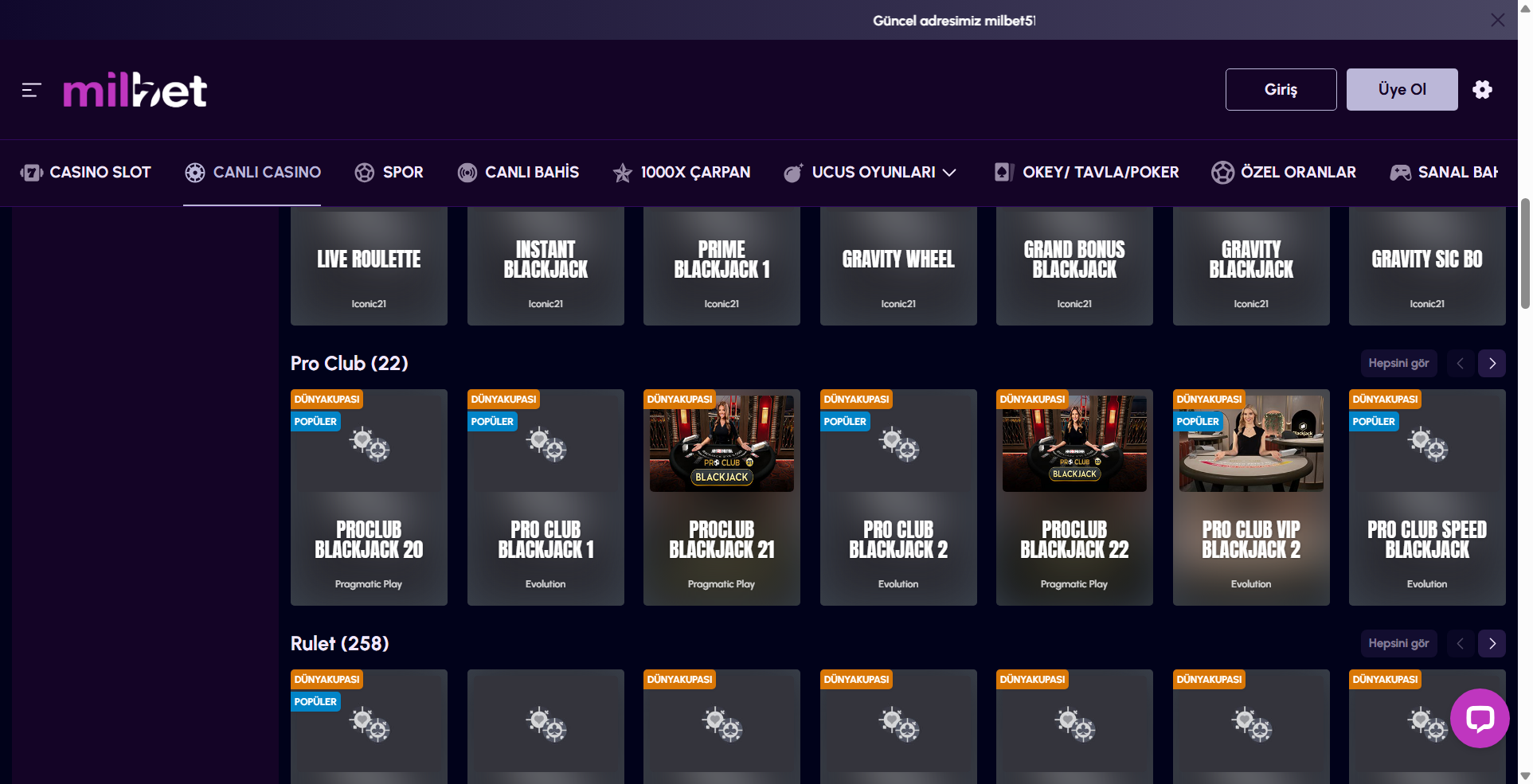Open ProClub Blackjack 21 game card
The height and width of the screenshot is (784, 1533).
[722, 497]
